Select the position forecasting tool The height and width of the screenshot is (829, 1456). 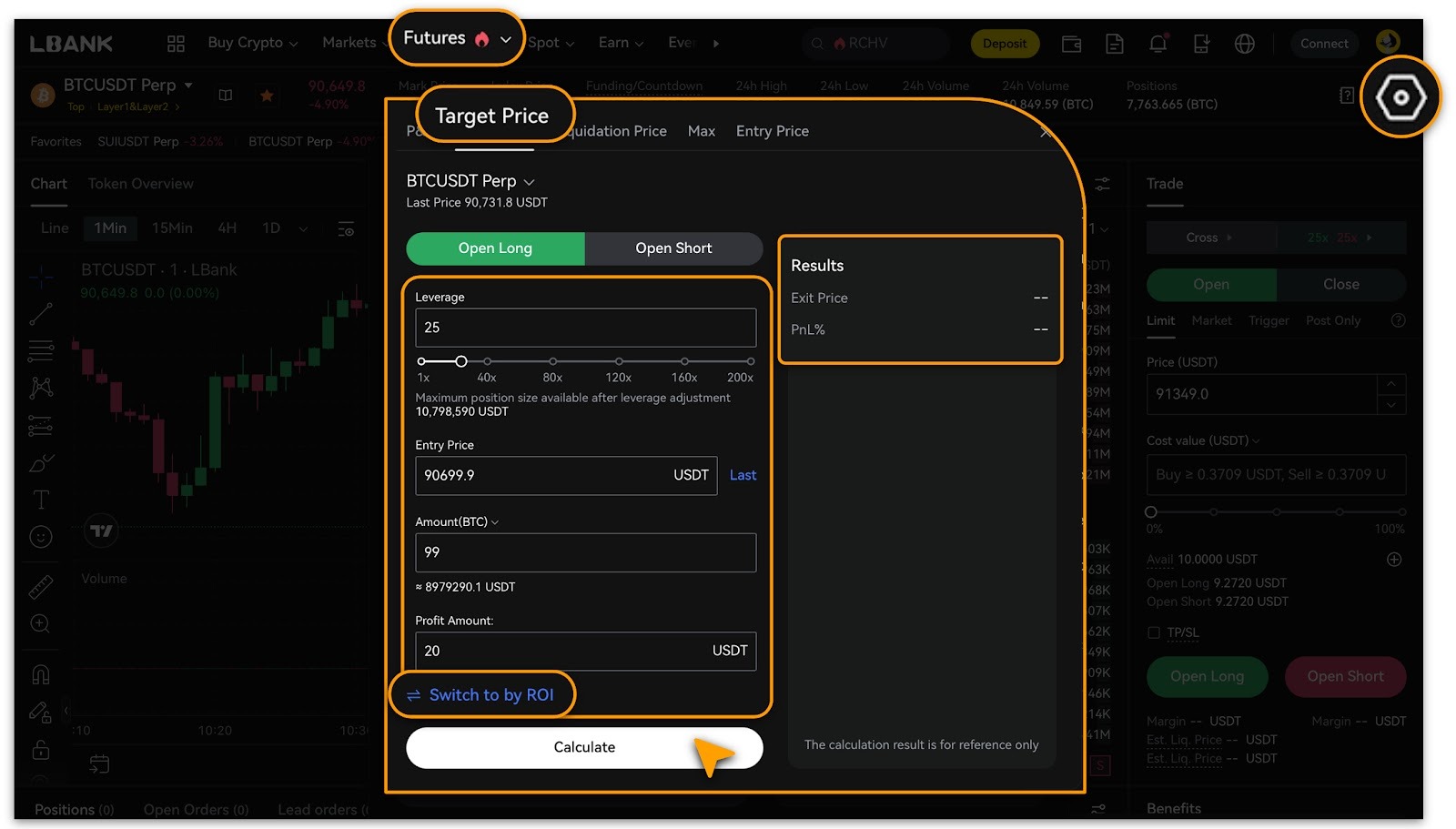click(41, 425)
